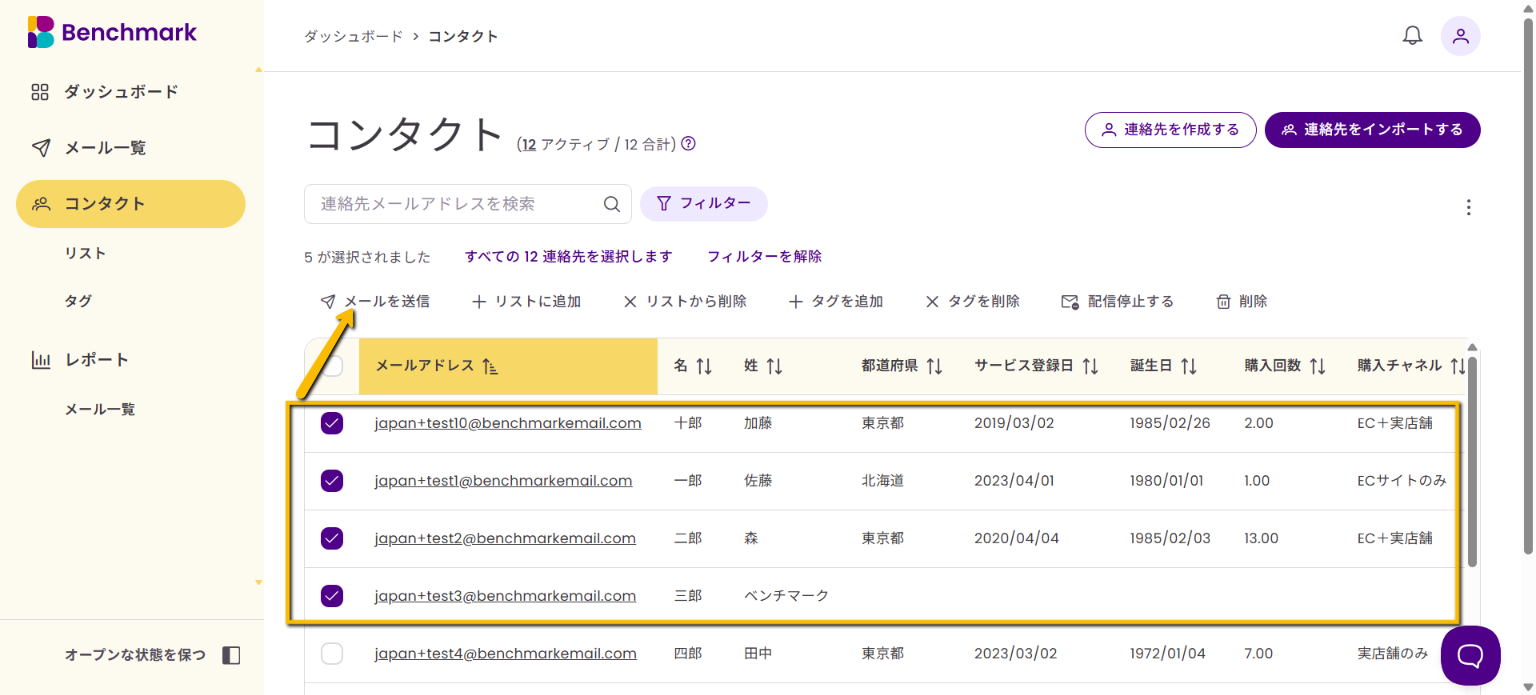Click 配信停止する action

(x=1117, y=301)
